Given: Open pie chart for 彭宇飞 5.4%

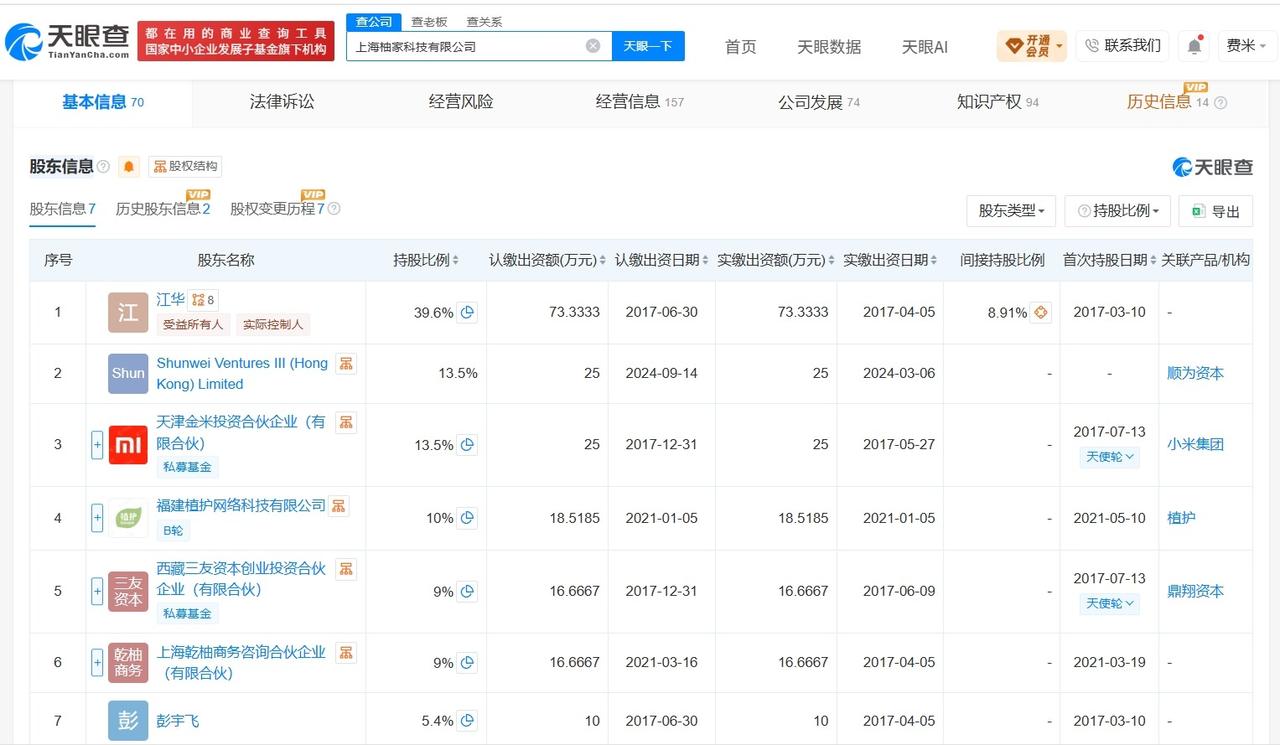Looking at the screenshot, I should point(467,720).
